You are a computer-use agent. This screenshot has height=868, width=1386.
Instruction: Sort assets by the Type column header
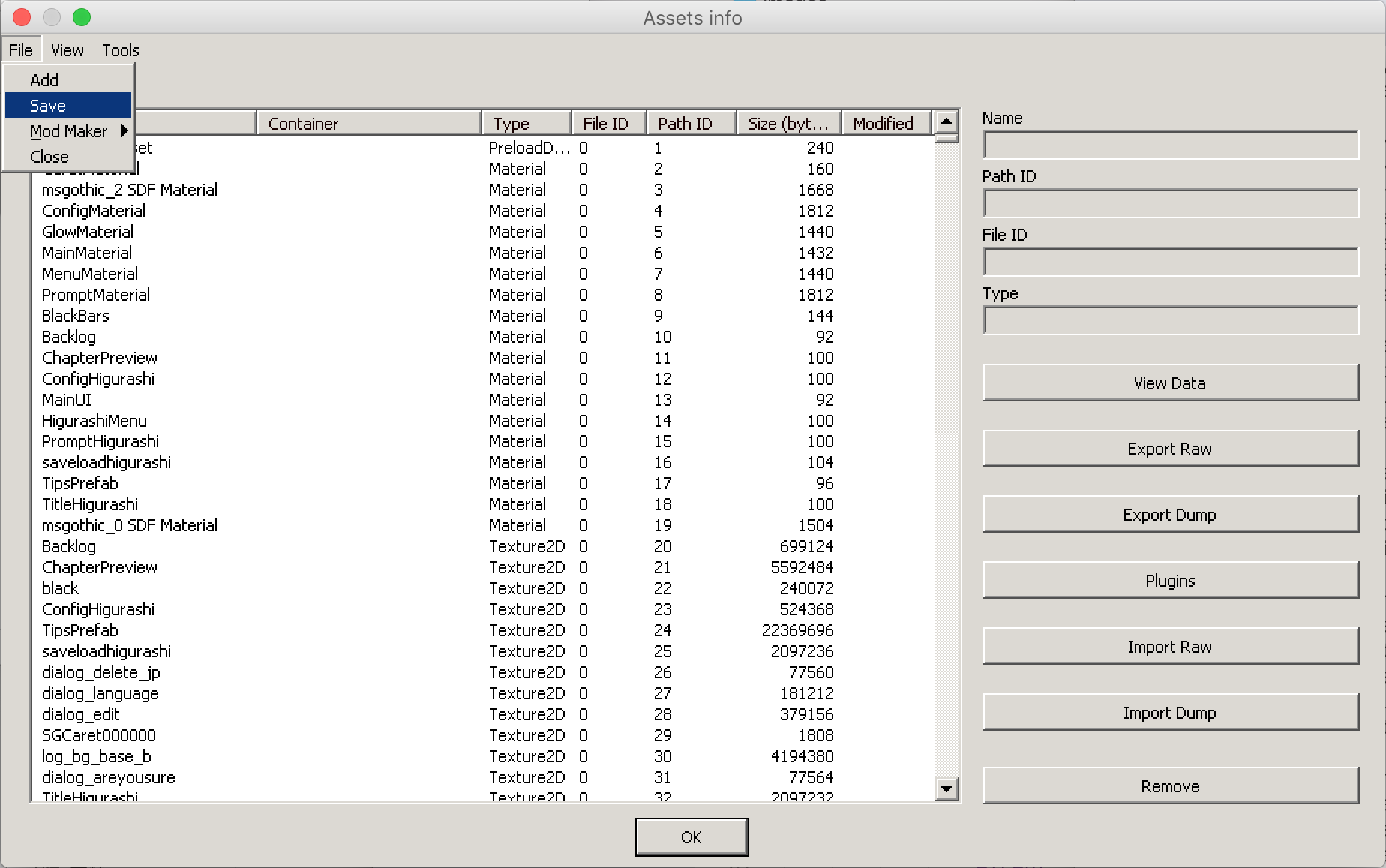coord(525,124)
